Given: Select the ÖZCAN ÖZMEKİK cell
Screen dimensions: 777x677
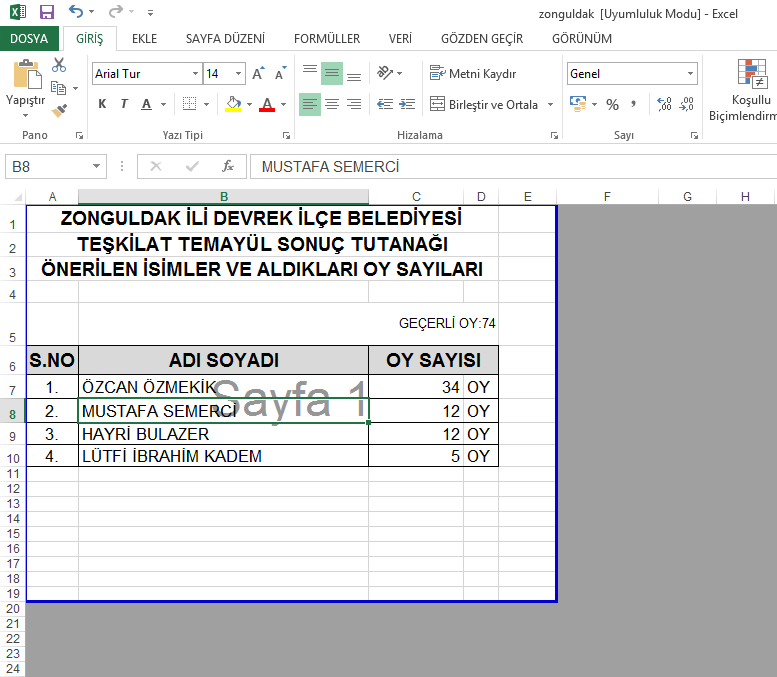Looking at the screenshot, I should click(x=223, y=387).
